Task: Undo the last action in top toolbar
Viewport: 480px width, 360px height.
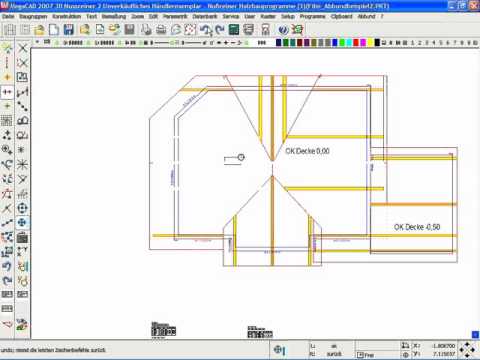Action: click(205, 30)
